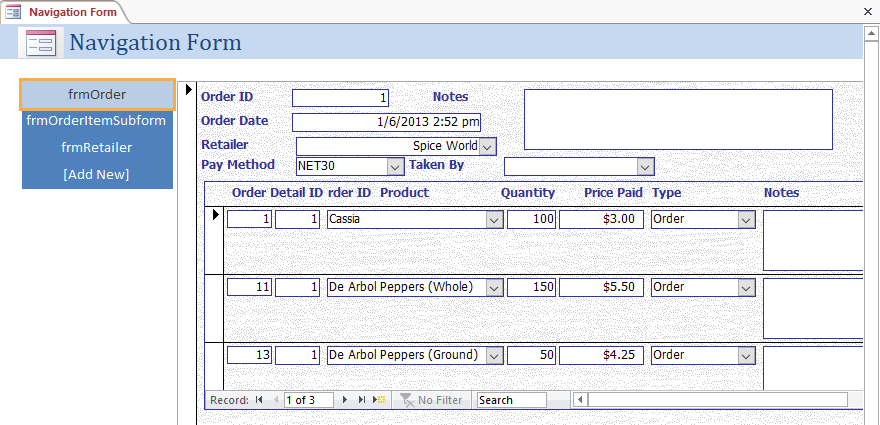The width and height of the screenshot is (880, 425).
Task: Click price paid $3.00 field
Action: pos(602,220)
